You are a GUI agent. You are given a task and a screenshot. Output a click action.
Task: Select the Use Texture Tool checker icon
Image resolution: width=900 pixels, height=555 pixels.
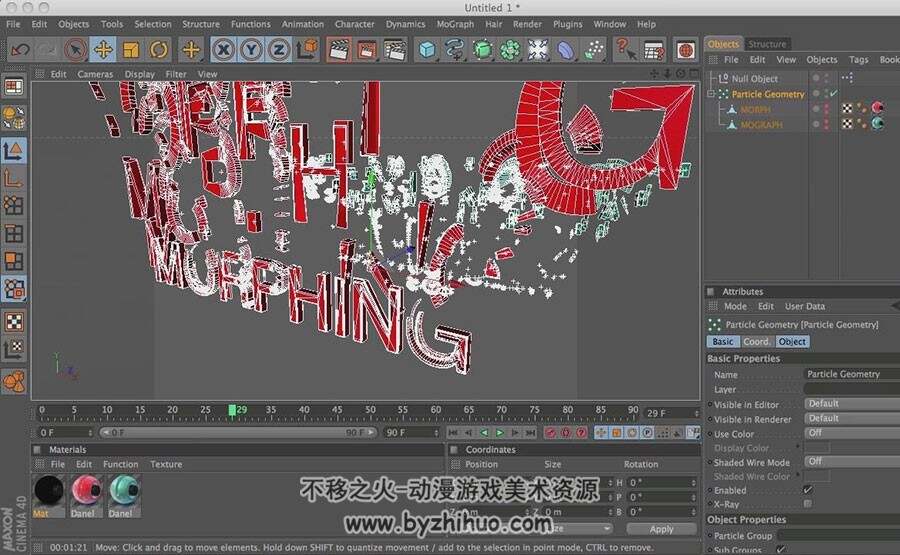[14, 322]
